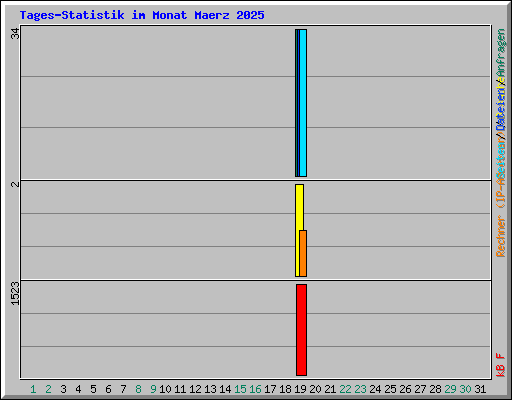512x400 pixels.
Task: Click the y-axis value 2
Action: 15,184
